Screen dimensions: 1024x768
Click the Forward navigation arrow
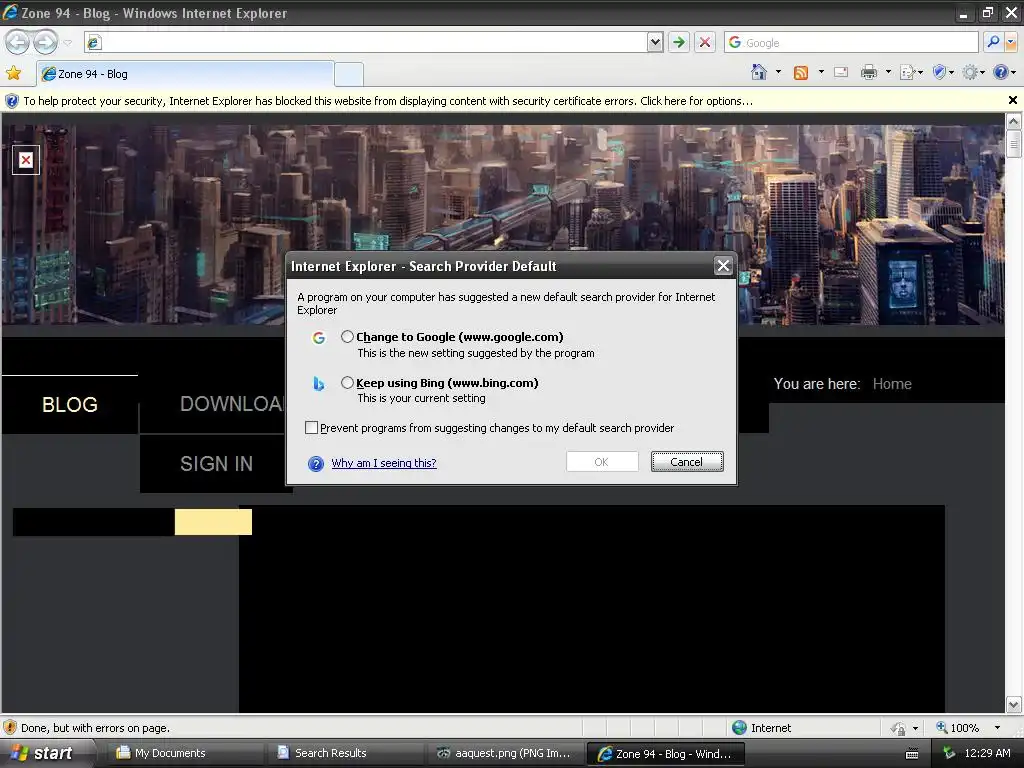[45, 42]
